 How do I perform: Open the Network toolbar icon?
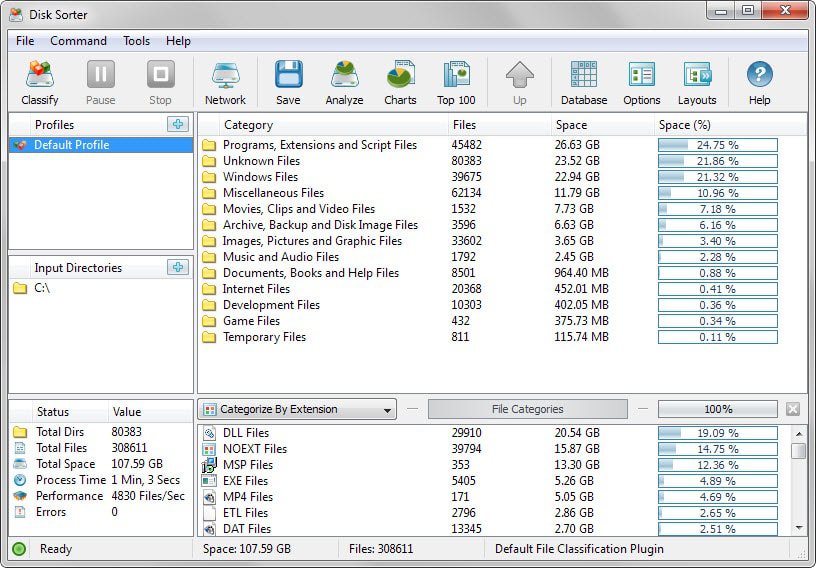click(225, 82)
